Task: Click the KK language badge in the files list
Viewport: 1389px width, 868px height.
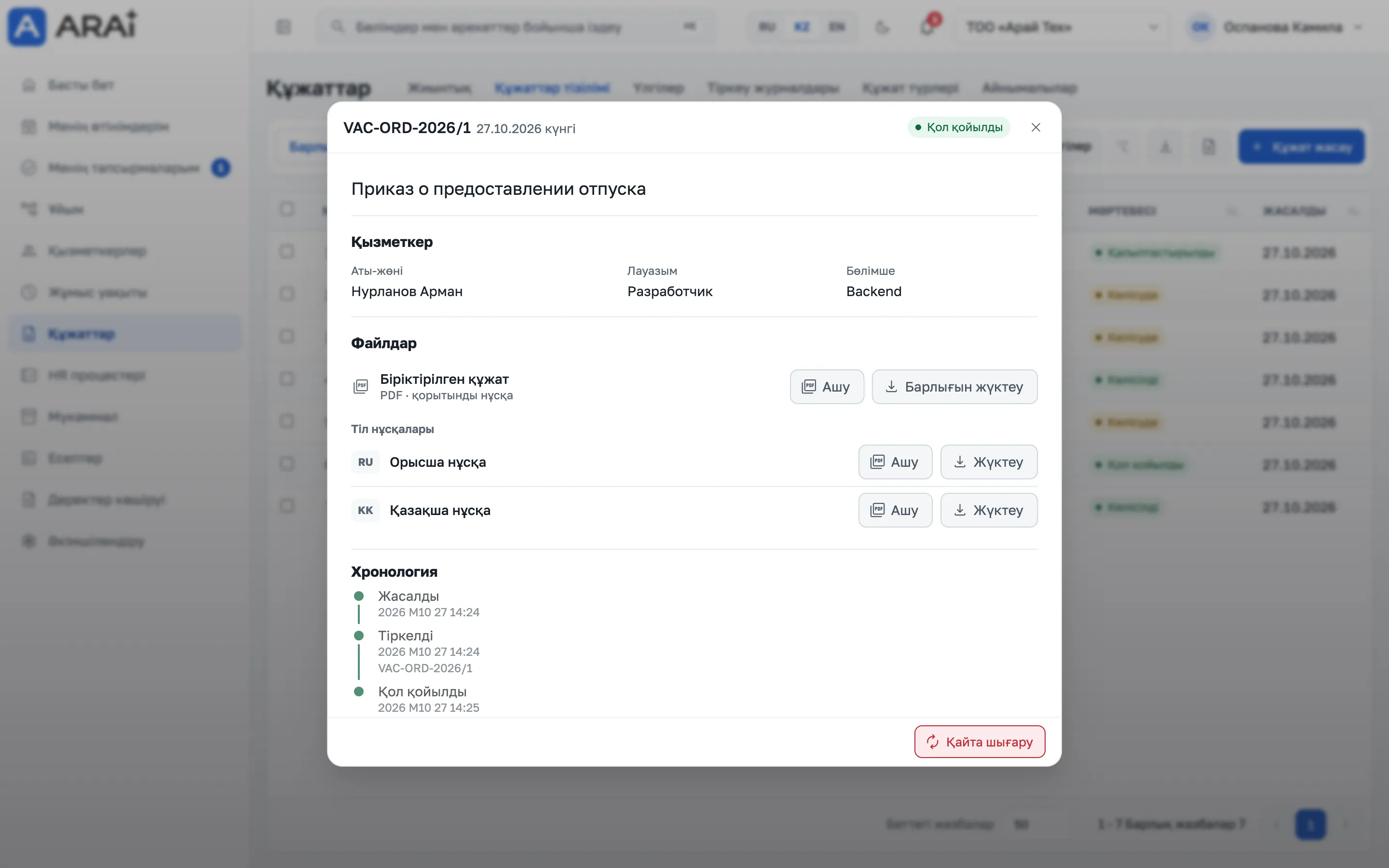Action: 366,510
